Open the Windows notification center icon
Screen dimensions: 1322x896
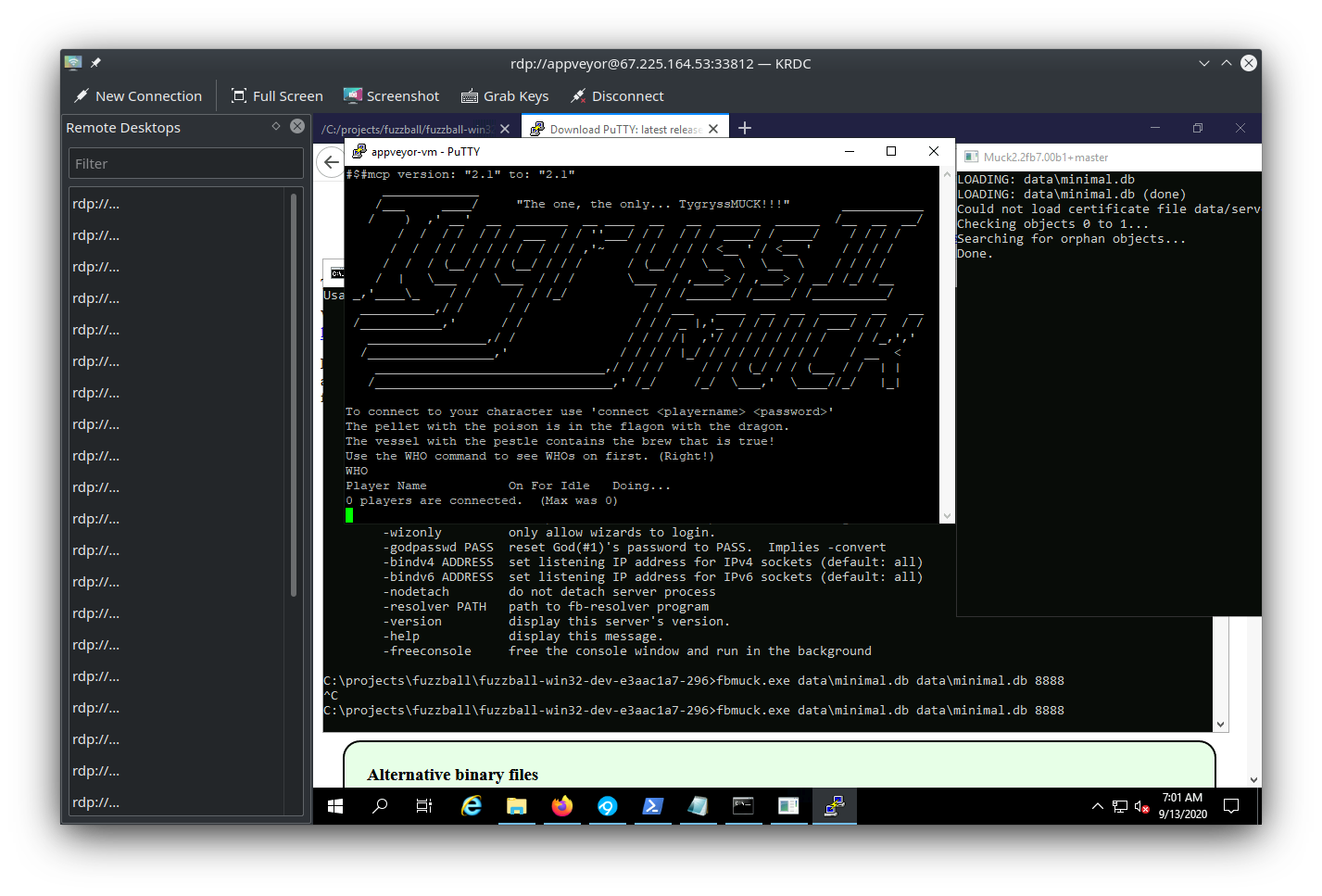1231,806
